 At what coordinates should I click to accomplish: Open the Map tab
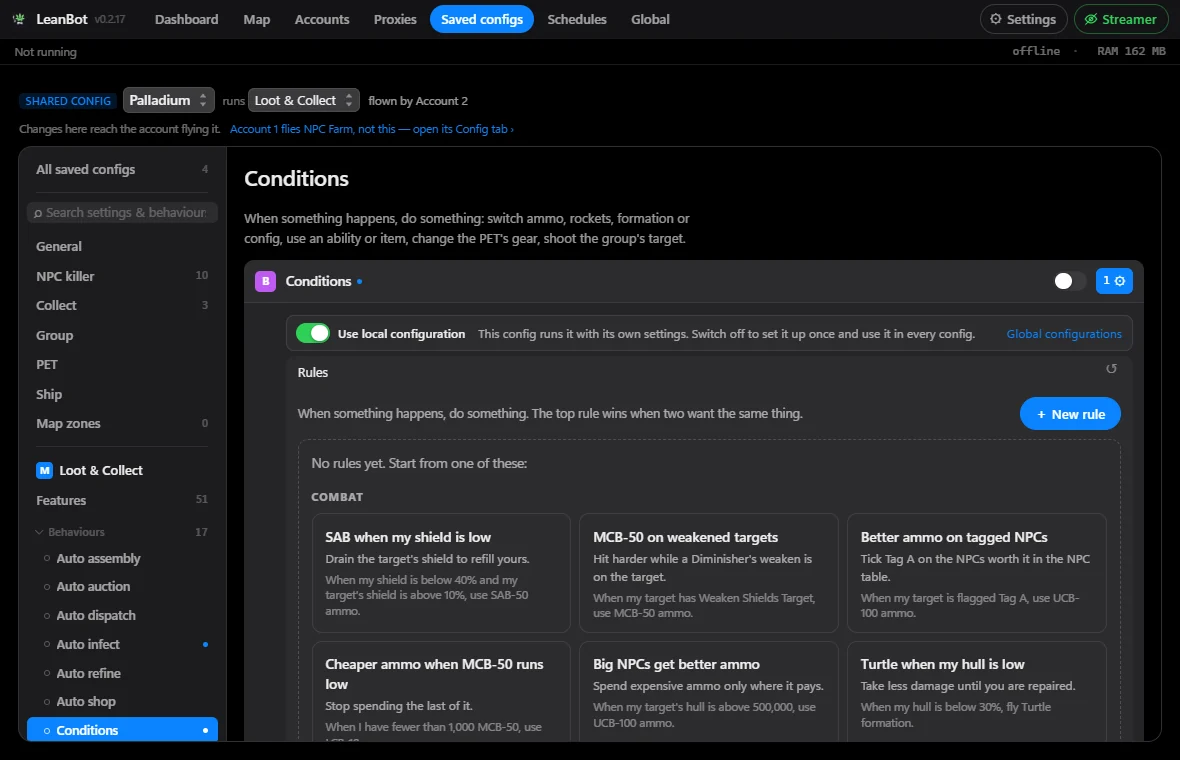point(257,20)
